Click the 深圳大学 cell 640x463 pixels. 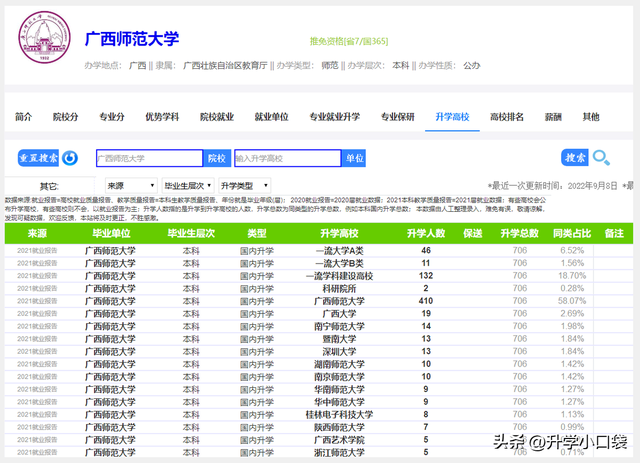339,352
